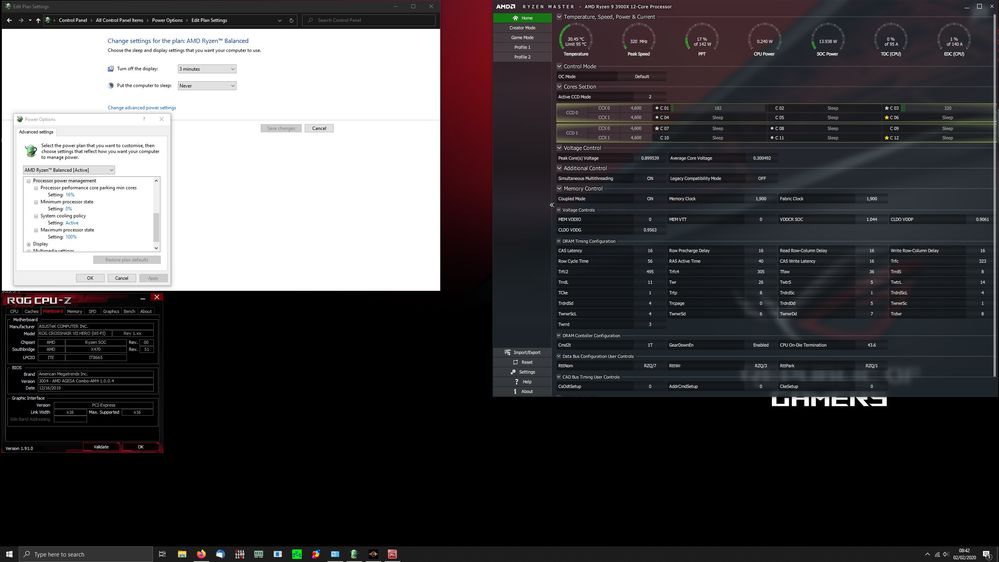Click the 100% Maximum processor state value
The image size is (999, 562).
(71, 237)
